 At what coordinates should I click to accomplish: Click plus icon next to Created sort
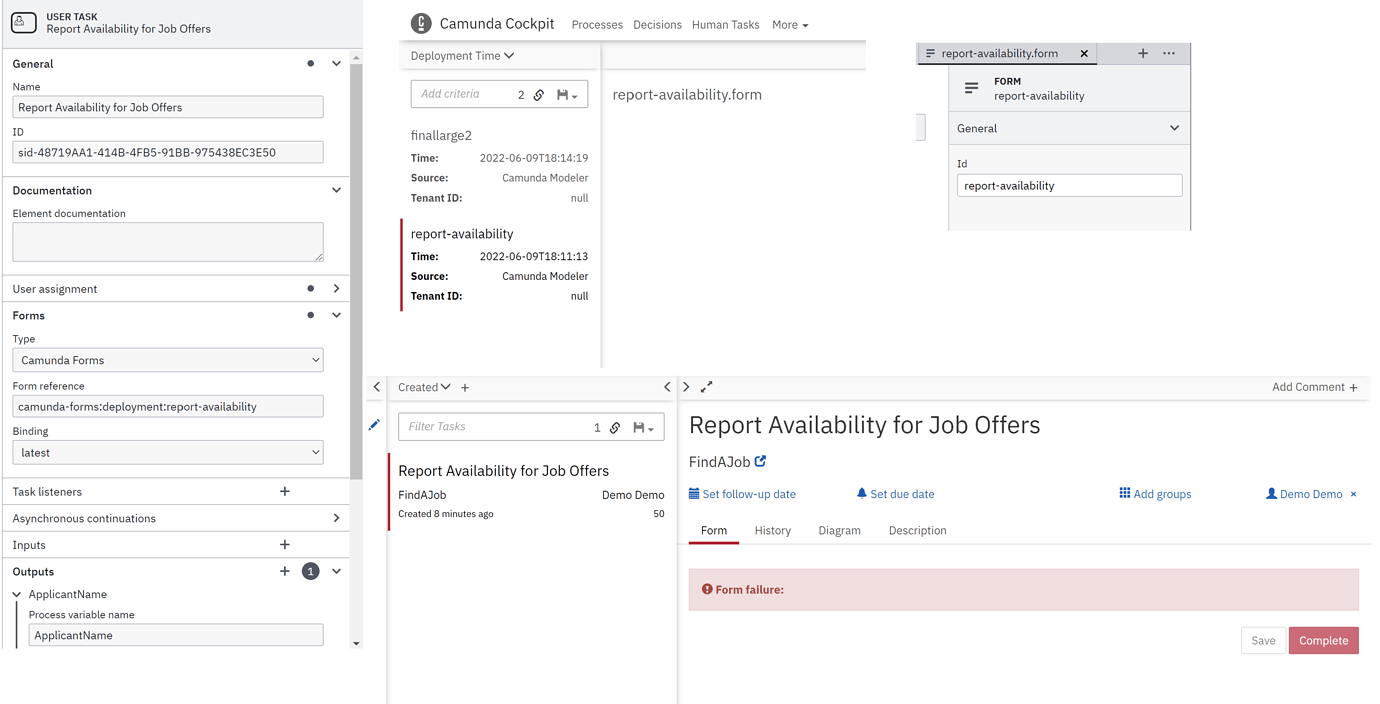coord(465,388)
